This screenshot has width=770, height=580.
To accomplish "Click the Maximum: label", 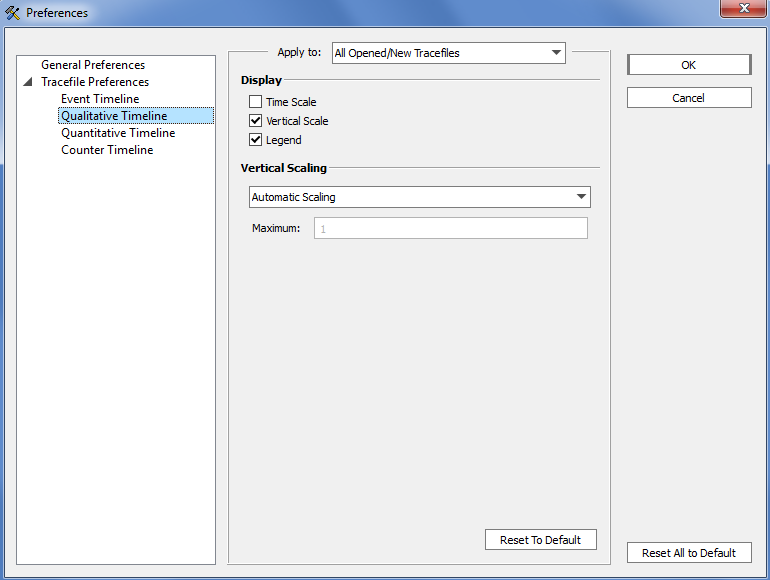I will [x=276, y=228].
